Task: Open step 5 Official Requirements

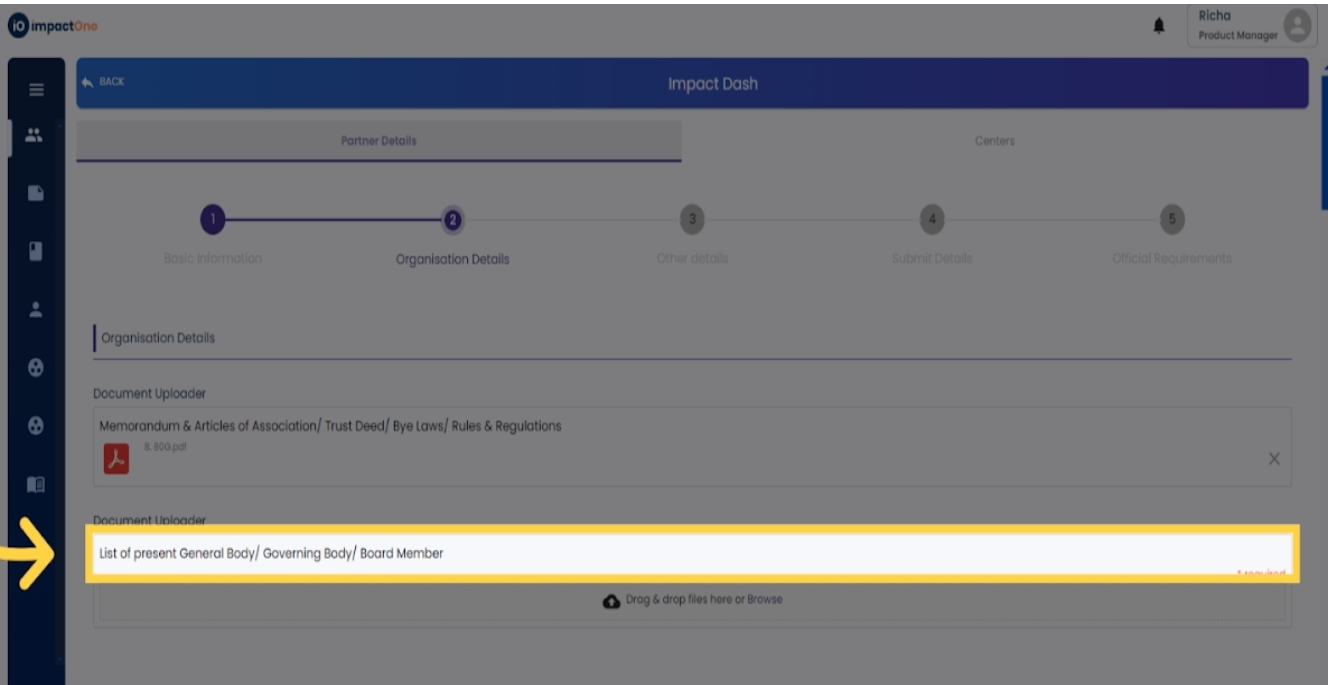Action: (1172, 220)
